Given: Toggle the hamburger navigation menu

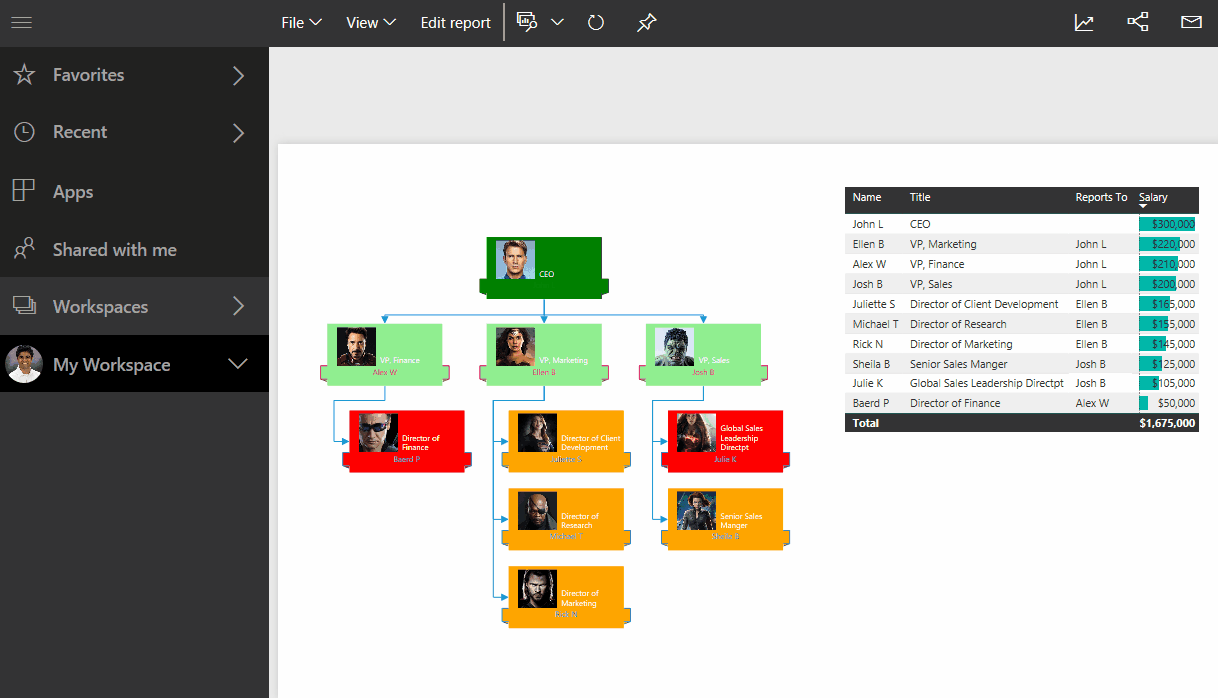Looking at the screenshot, I should click(21, 22).
